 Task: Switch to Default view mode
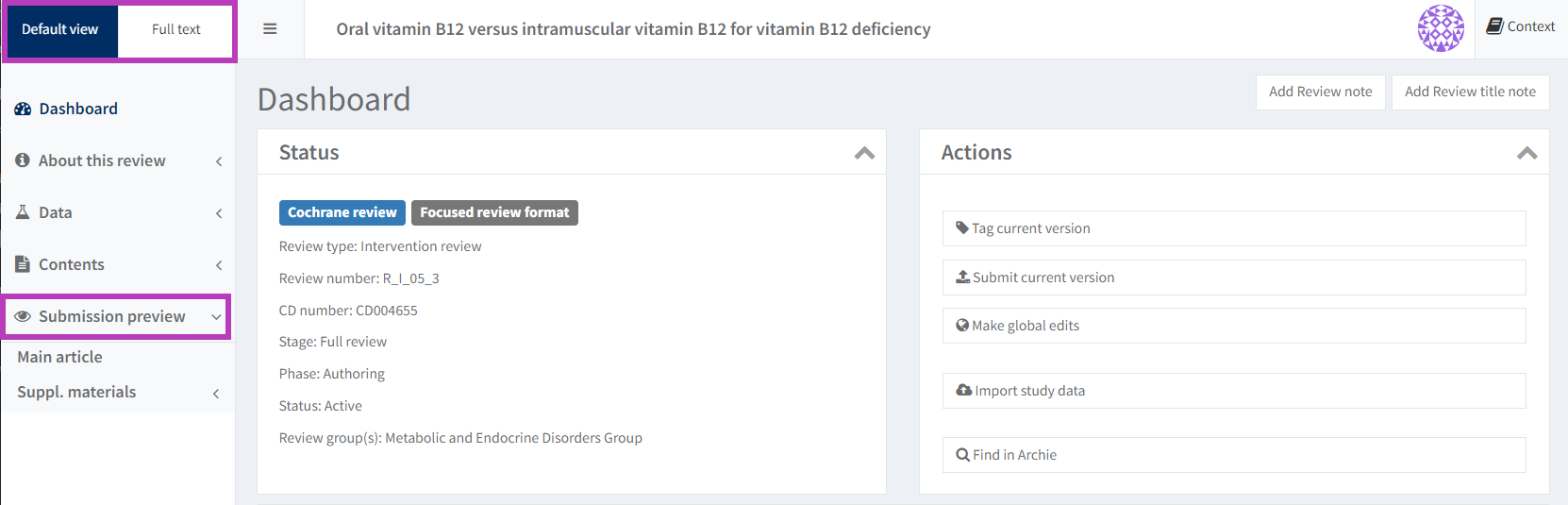pos(60,30)
